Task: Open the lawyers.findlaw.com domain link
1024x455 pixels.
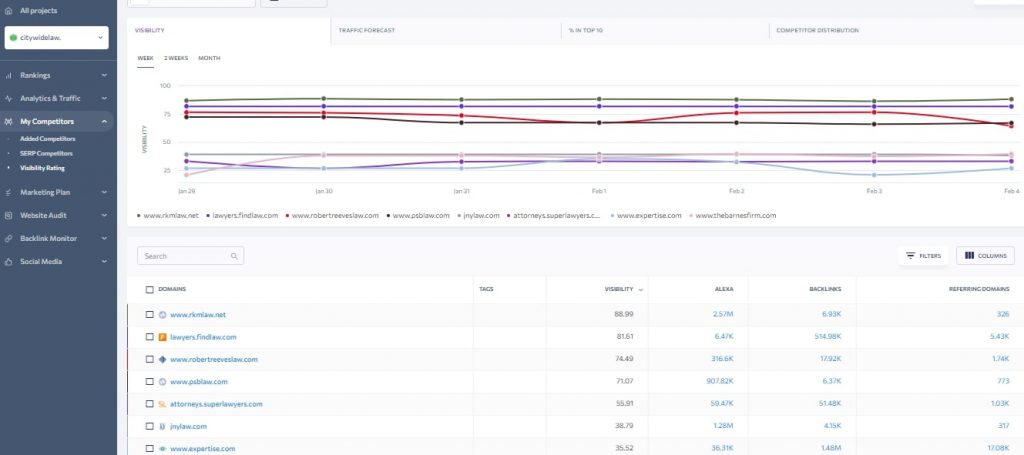Action: [x=203, y=337]
